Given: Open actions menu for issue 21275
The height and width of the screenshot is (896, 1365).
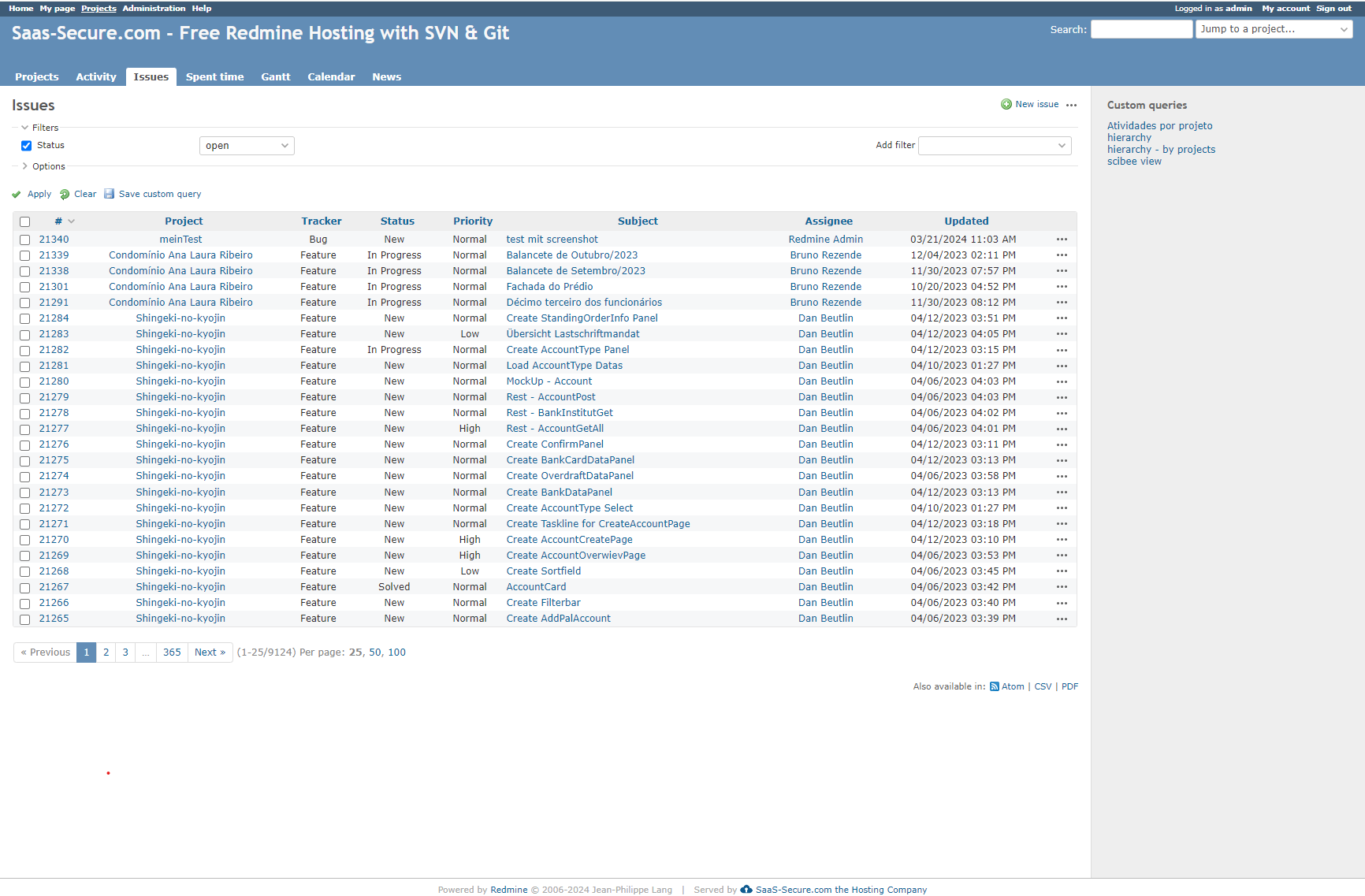Looking at the screenshot, I should pos(1062,460).
